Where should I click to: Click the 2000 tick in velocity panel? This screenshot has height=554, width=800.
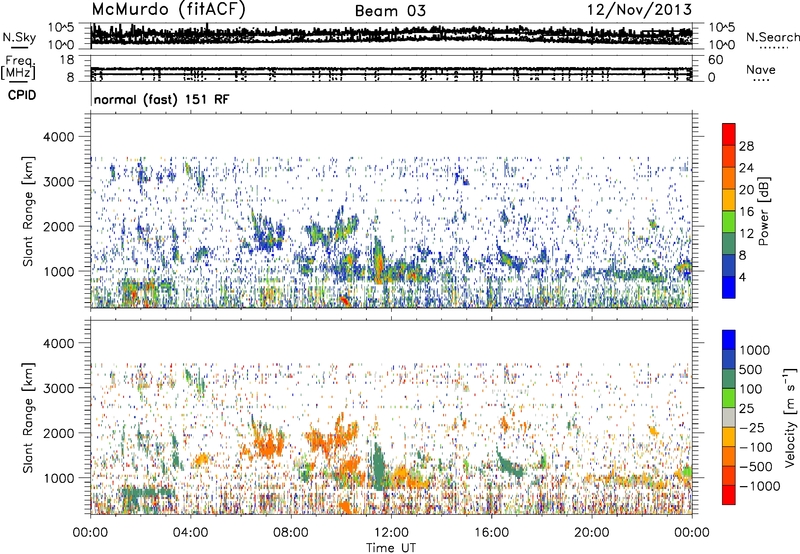tap(59, 433)
